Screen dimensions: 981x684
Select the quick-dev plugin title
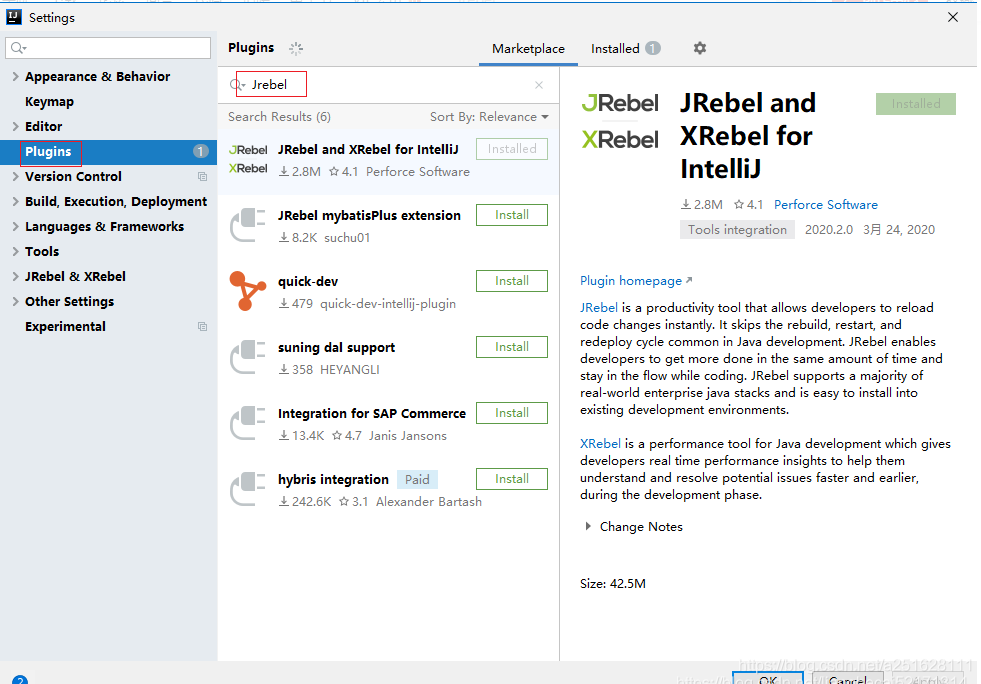(x=308, y=282)
